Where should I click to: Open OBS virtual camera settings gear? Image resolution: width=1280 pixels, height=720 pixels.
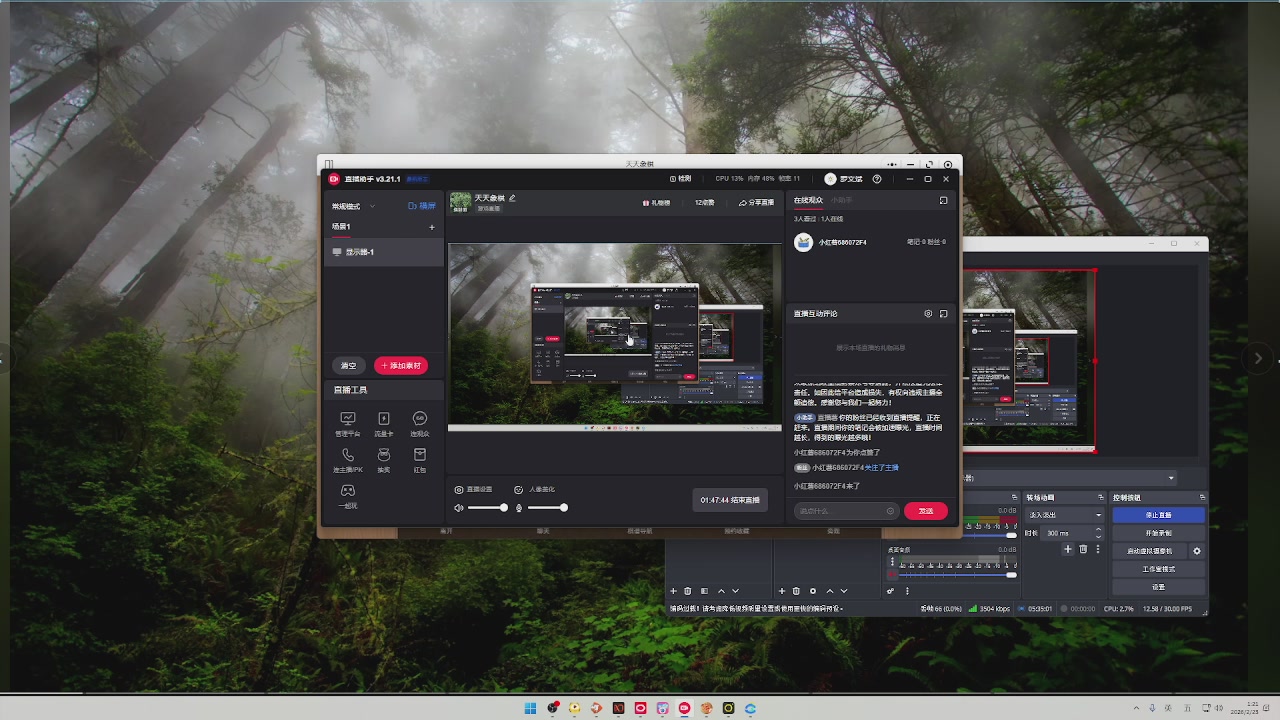point(1197,551)
